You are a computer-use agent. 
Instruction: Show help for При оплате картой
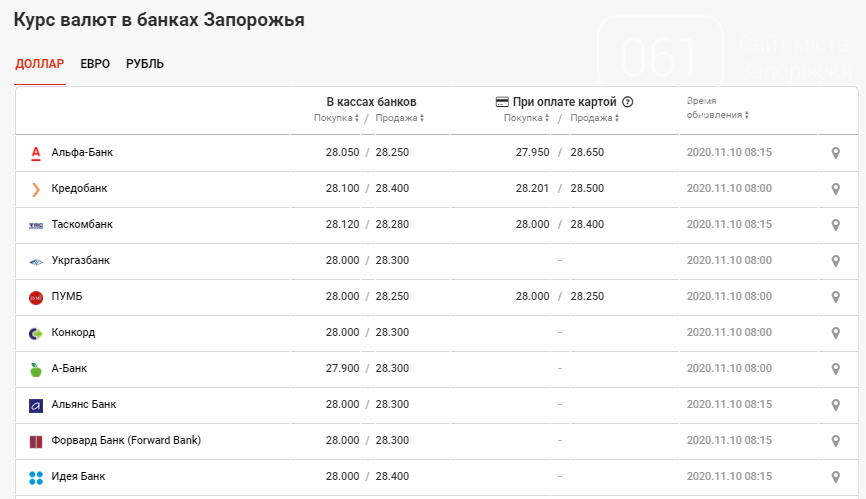pyautogui.click(x=627, y=102)
